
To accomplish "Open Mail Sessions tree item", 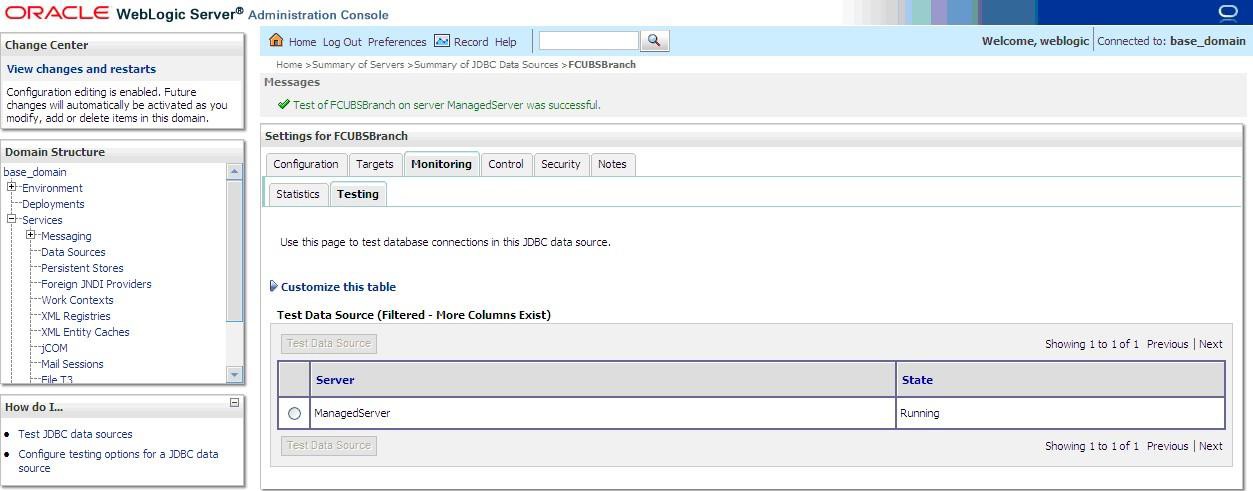I will (x=72, y=364).
